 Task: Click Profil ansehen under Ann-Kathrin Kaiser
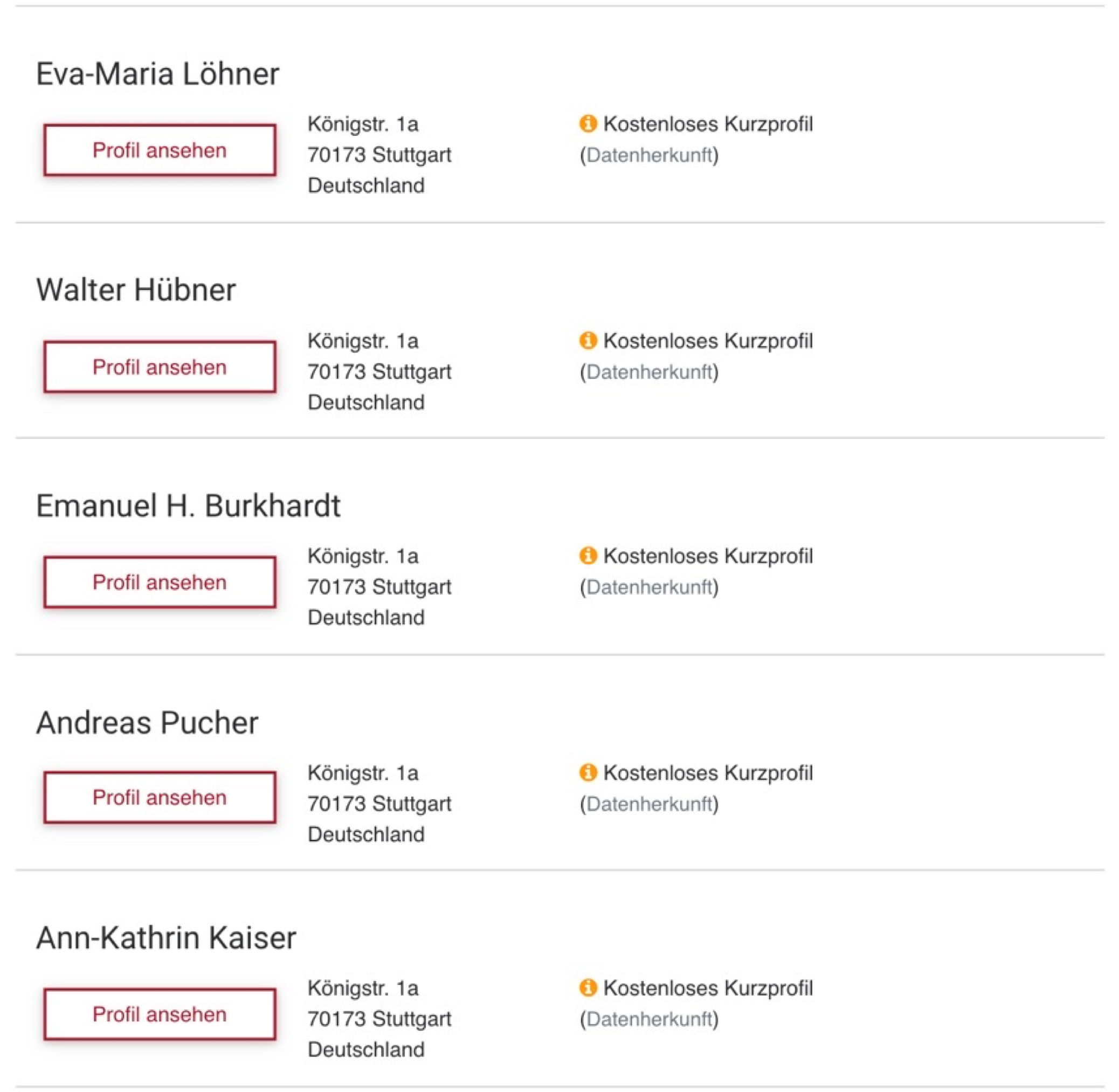160,1014
